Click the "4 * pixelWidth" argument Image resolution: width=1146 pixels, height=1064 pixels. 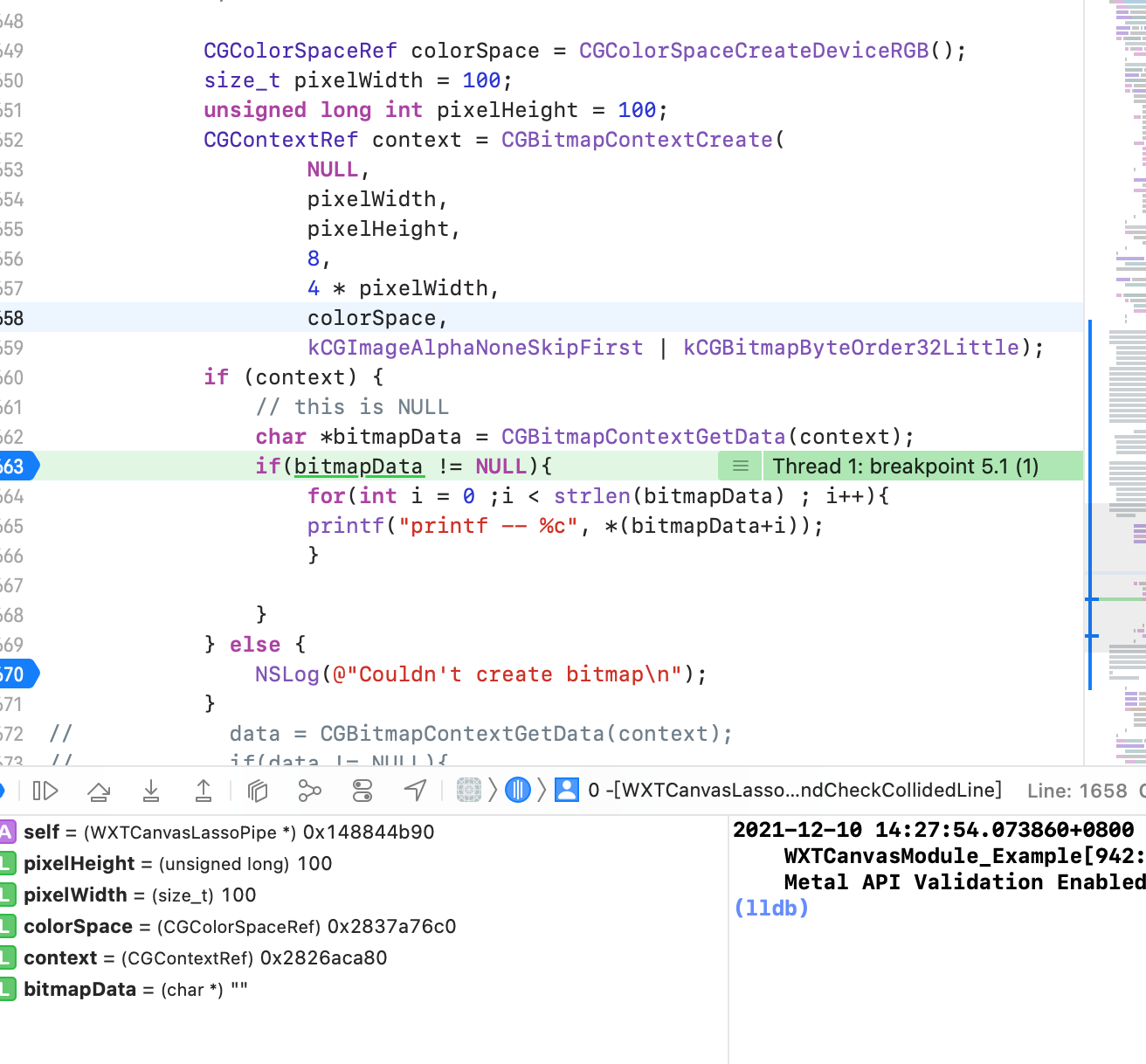[x=397, y=288]
